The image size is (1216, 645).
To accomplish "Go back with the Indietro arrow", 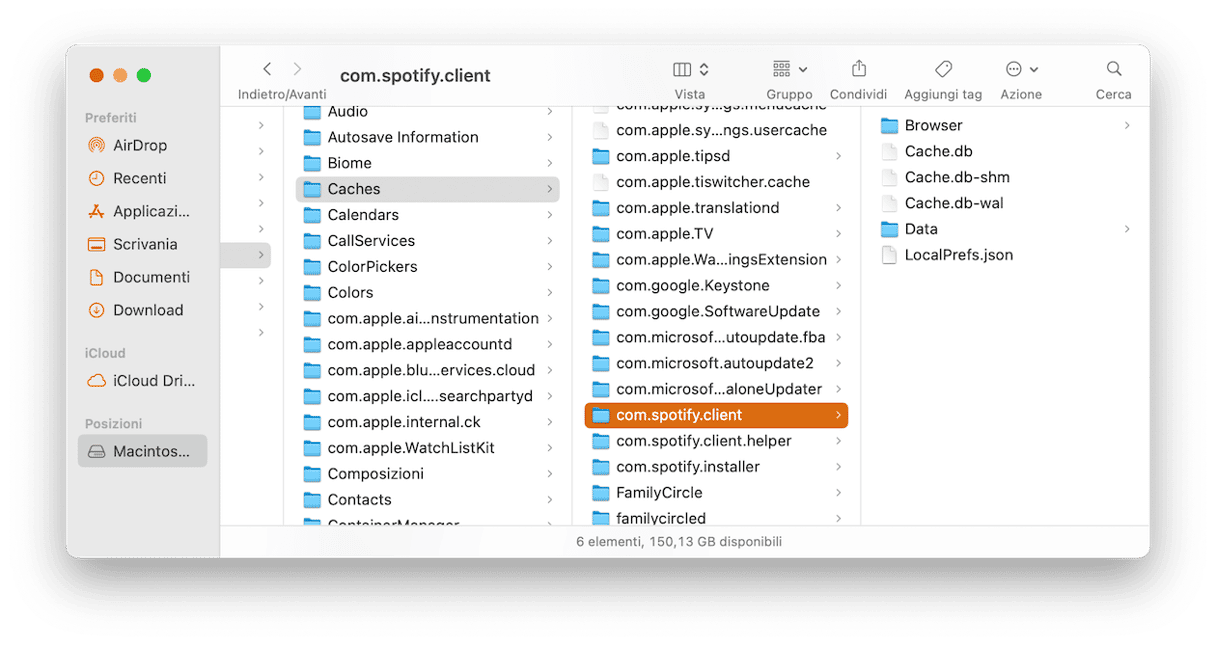I will point(267,69).
